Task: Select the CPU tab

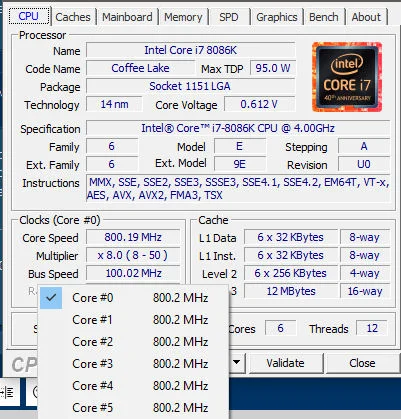Action: [x=29, y=16]
